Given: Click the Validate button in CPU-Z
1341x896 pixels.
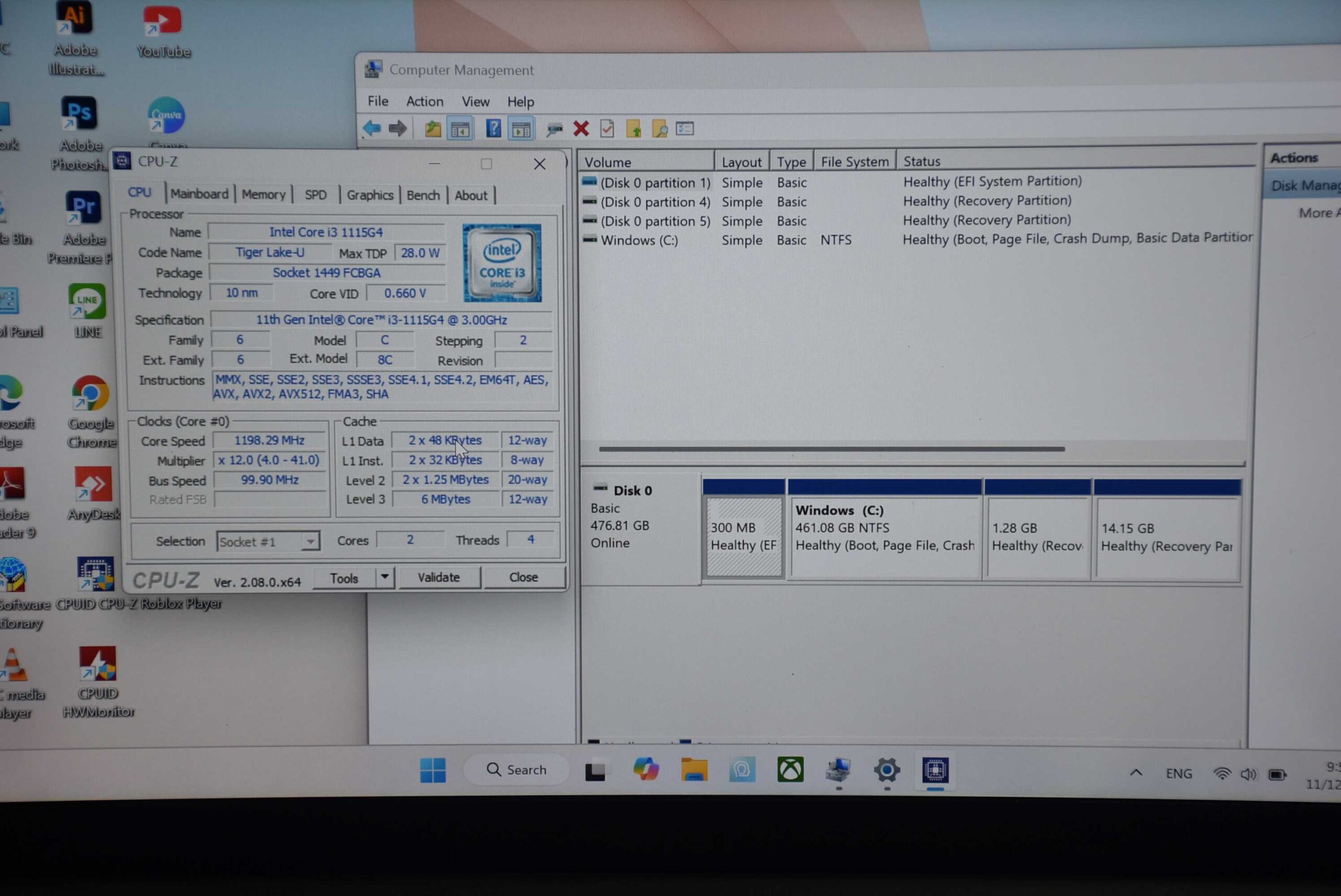Looking at the screenshot, I should pyautogui.click(x=438, y=577).
